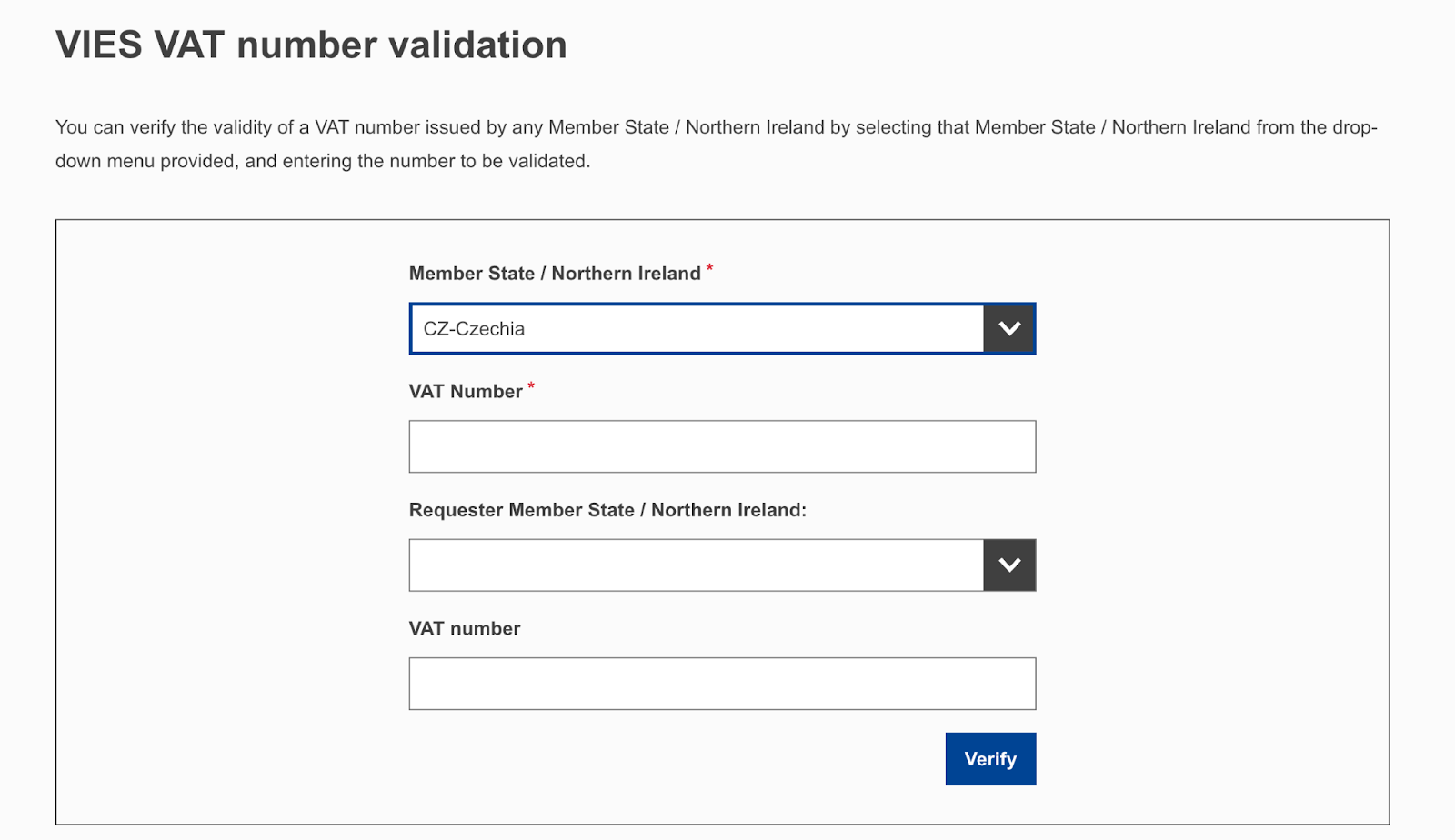Click inside the VAT Number input field
The width and height of the screenshot is (1455, 840).
[x=722, y=446]
